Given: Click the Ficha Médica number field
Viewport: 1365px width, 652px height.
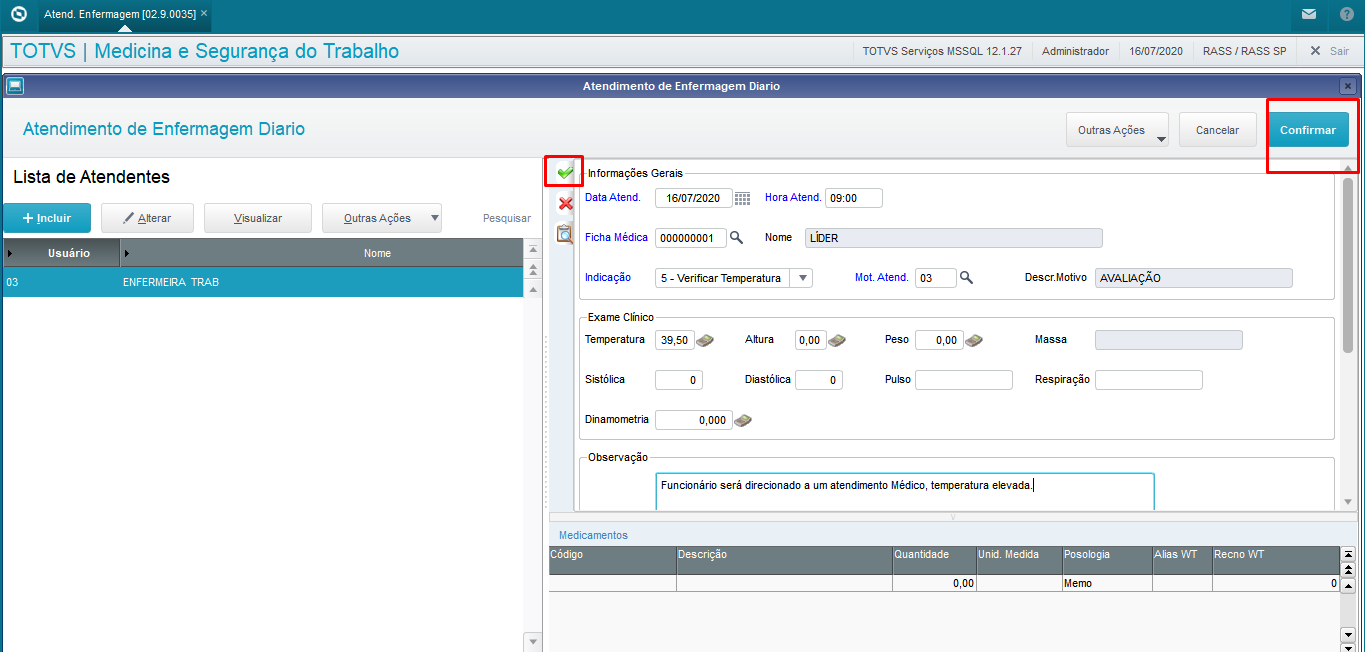Looking at the screenshot, I should coord(691,238).
